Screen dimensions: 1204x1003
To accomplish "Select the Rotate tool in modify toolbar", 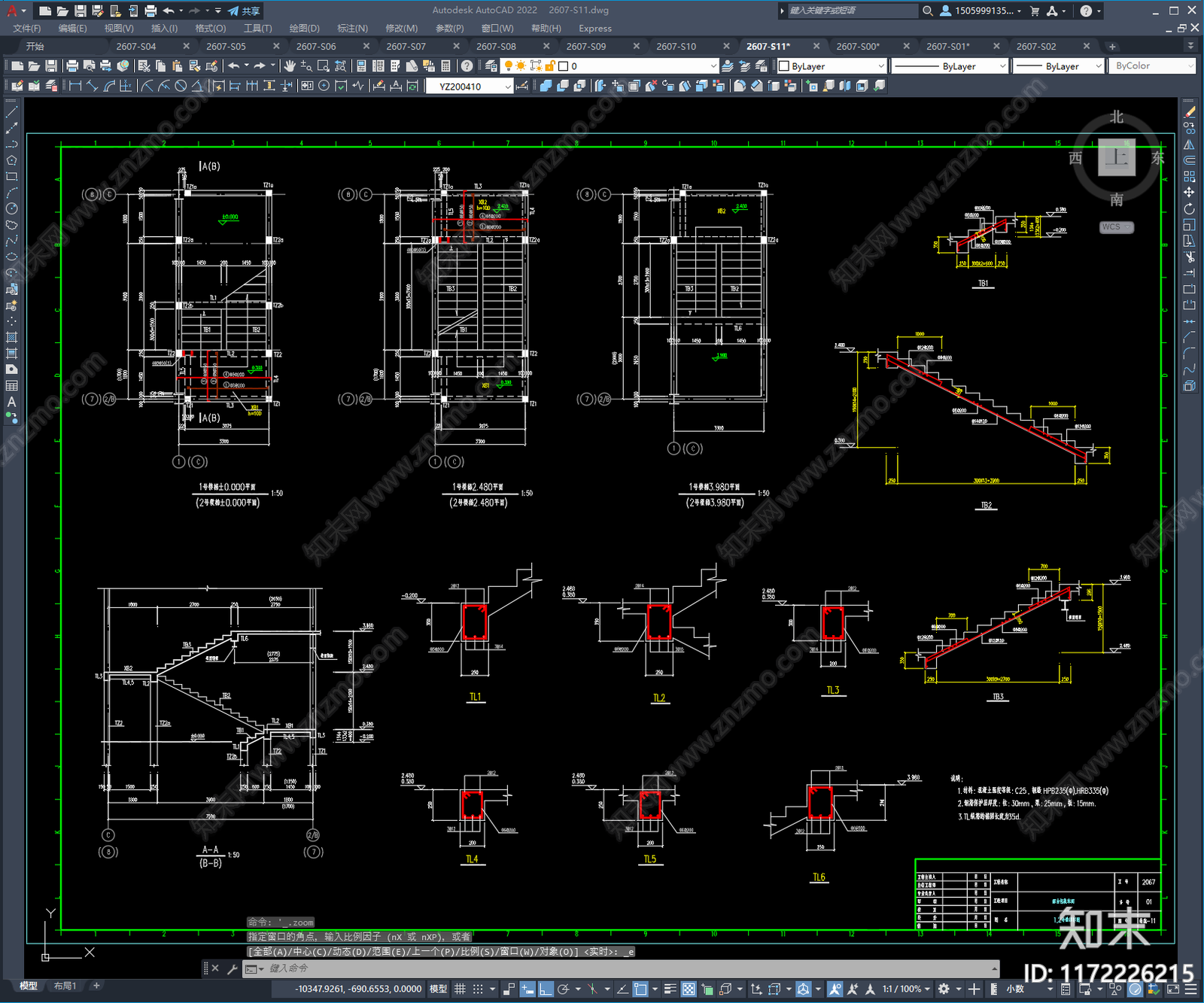I will tap(1189, 208).
